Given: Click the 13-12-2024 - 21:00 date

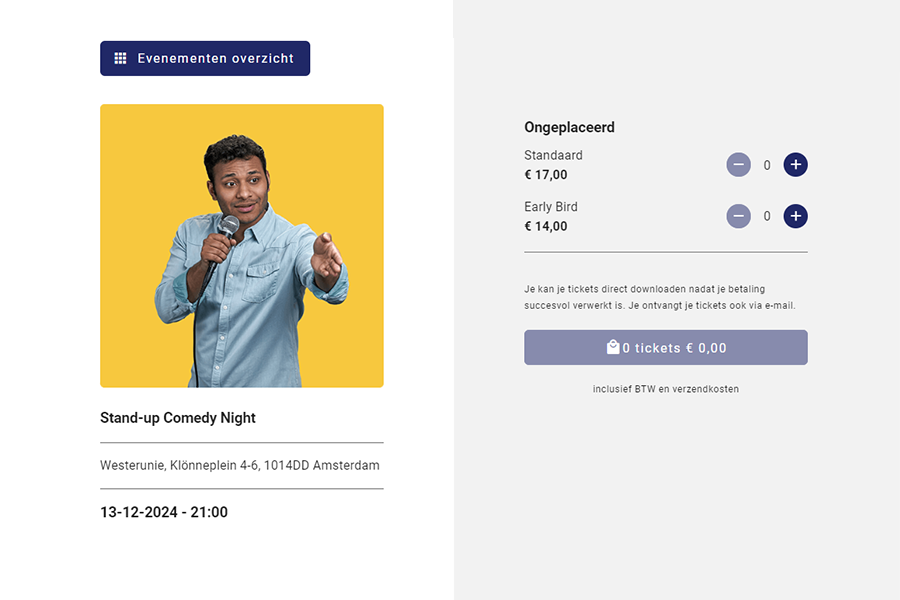Looking at the screenshot, I should pyautogui.click(x=164, y=513).
